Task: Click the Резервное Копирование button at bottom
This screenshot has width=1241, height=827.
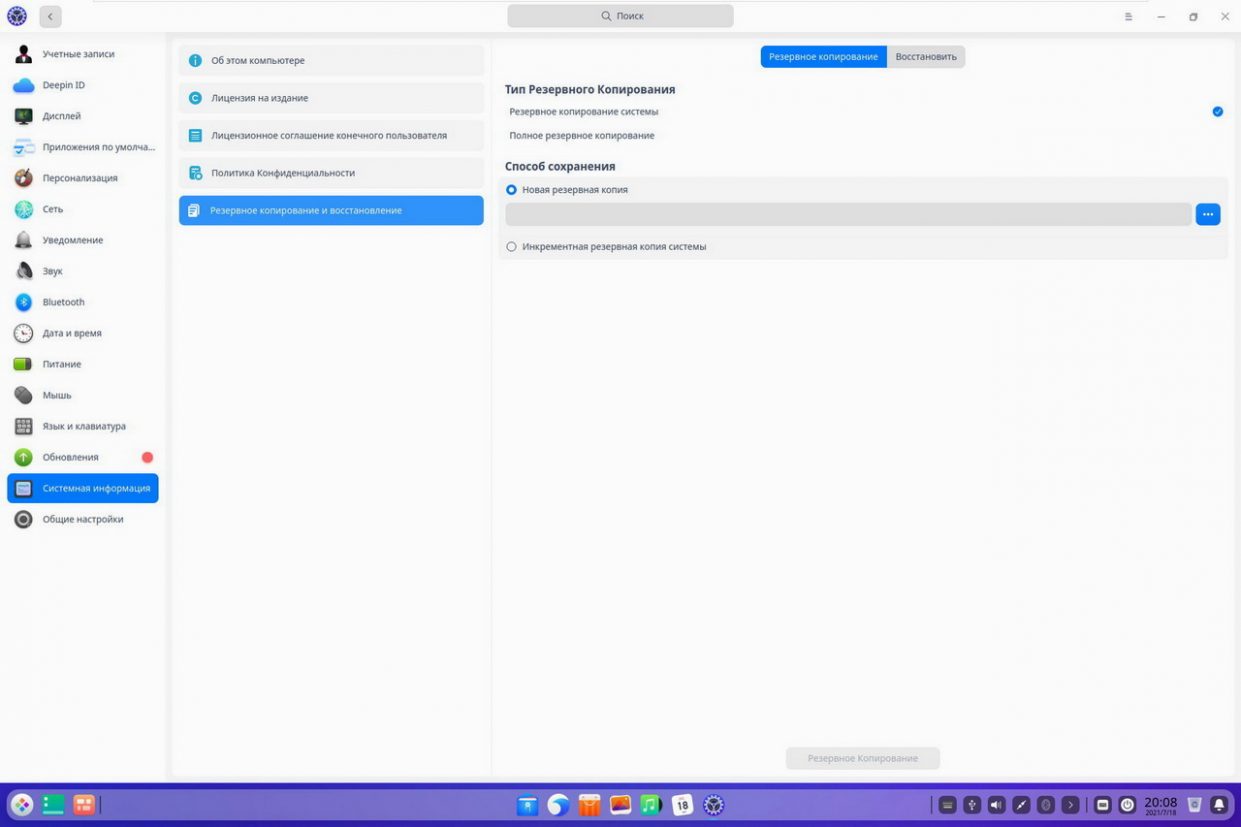Action: pos(862,758)
